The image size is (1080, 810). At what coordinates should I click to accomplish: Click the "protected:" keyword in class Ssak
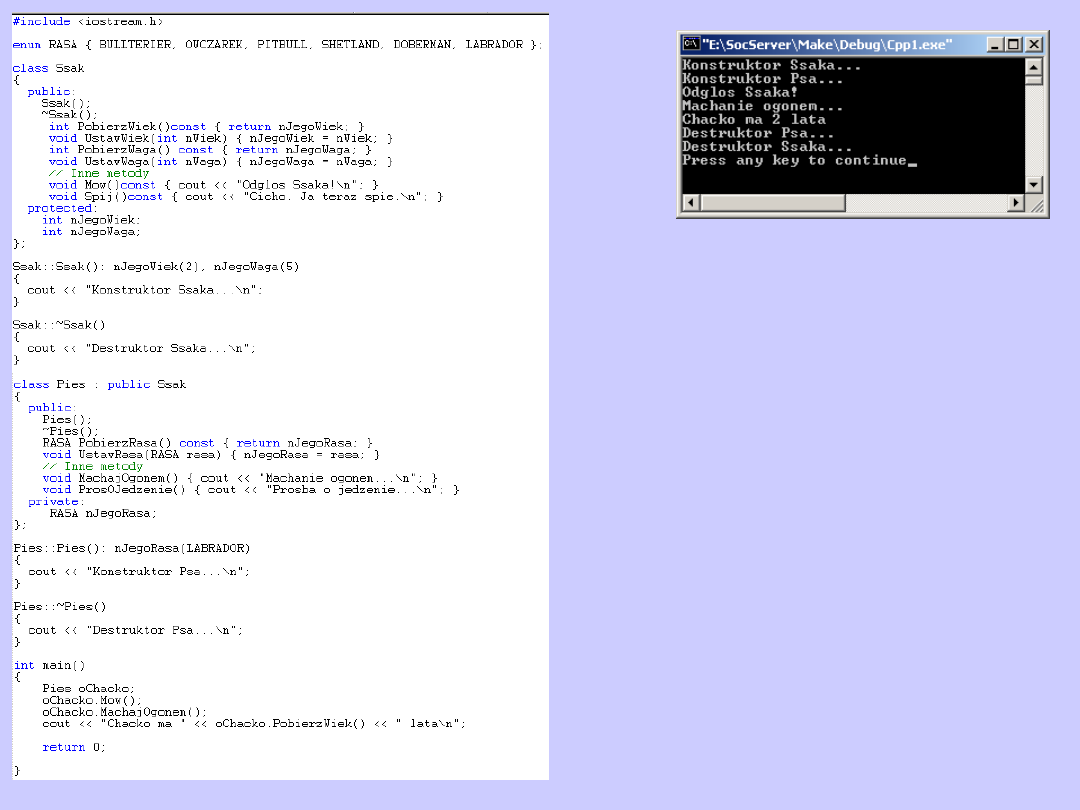click(x=63, y=208)
